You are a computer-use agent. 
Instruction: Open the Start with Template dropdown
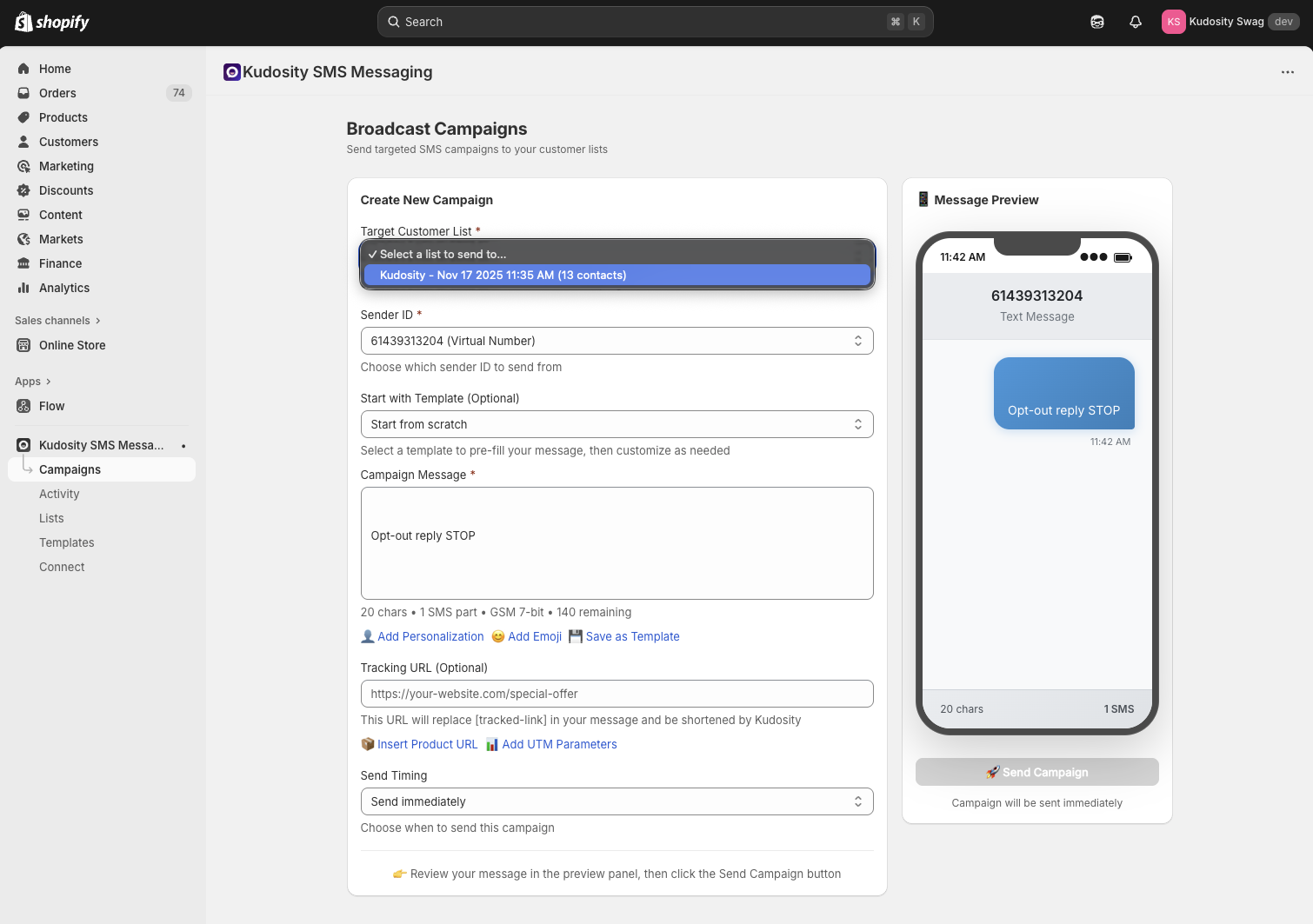click(x=617, y=424)
